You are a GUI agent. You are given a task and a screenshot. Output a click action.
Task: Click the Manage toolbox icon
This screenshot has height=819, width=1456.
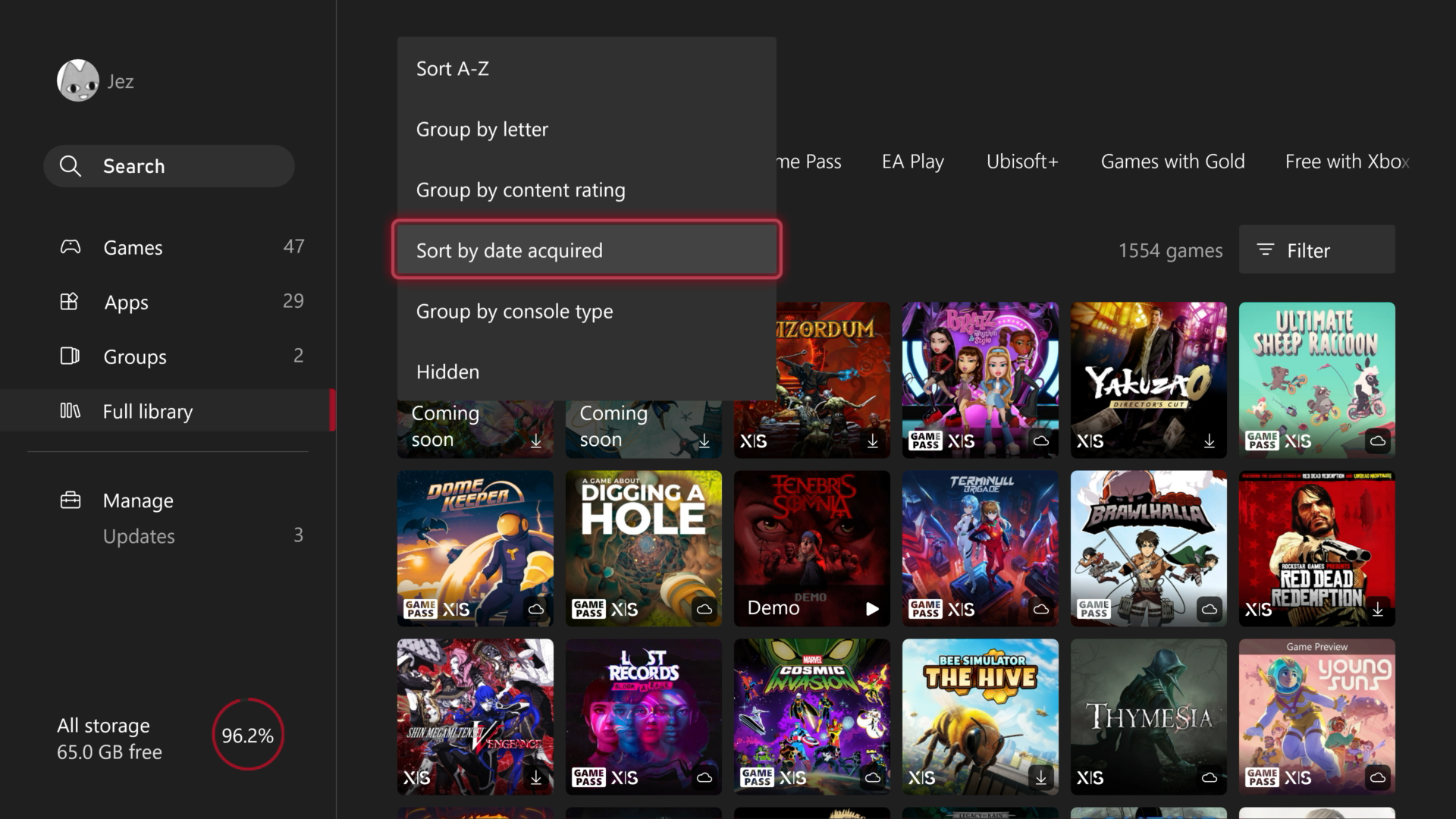point(70,500)
